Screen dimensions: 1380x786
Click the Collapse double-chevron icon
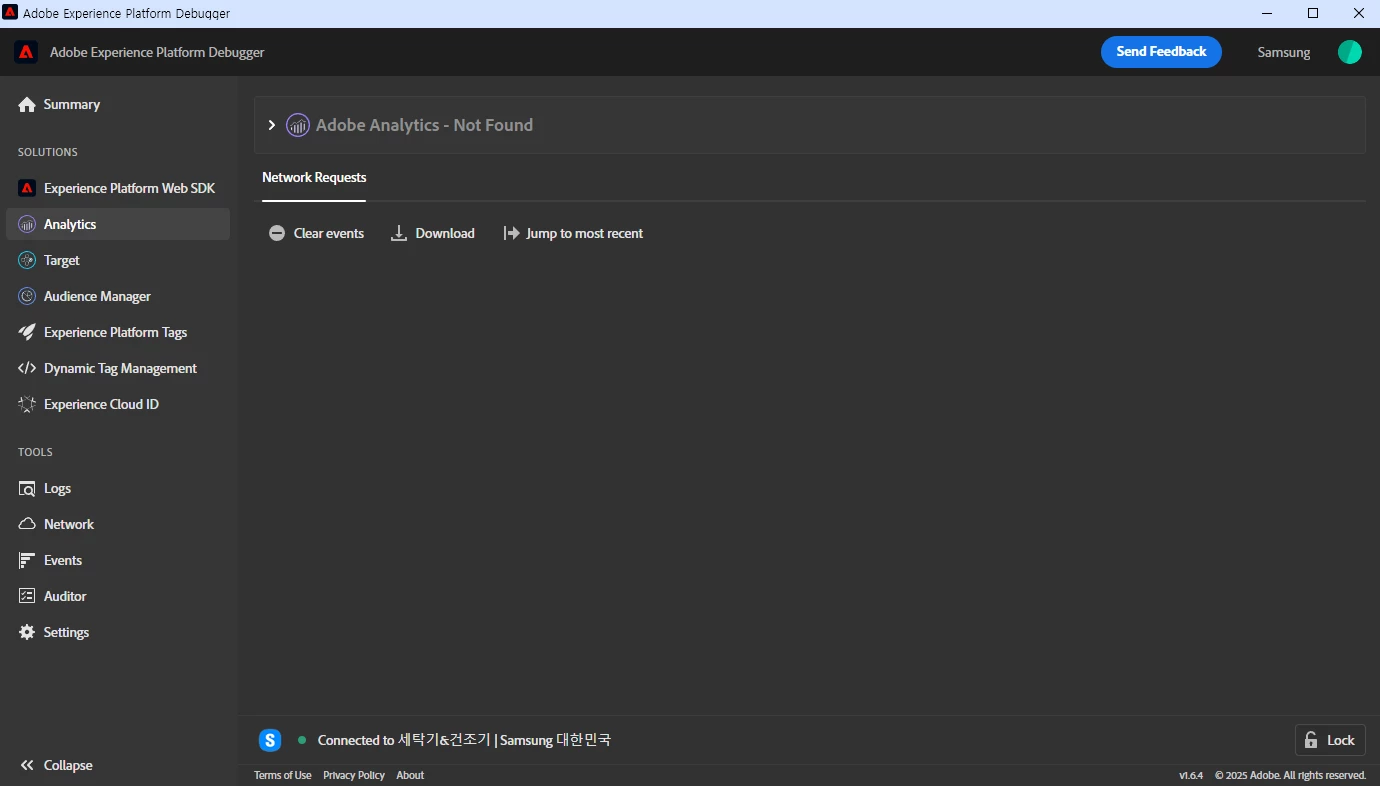(x=27, y=765)
